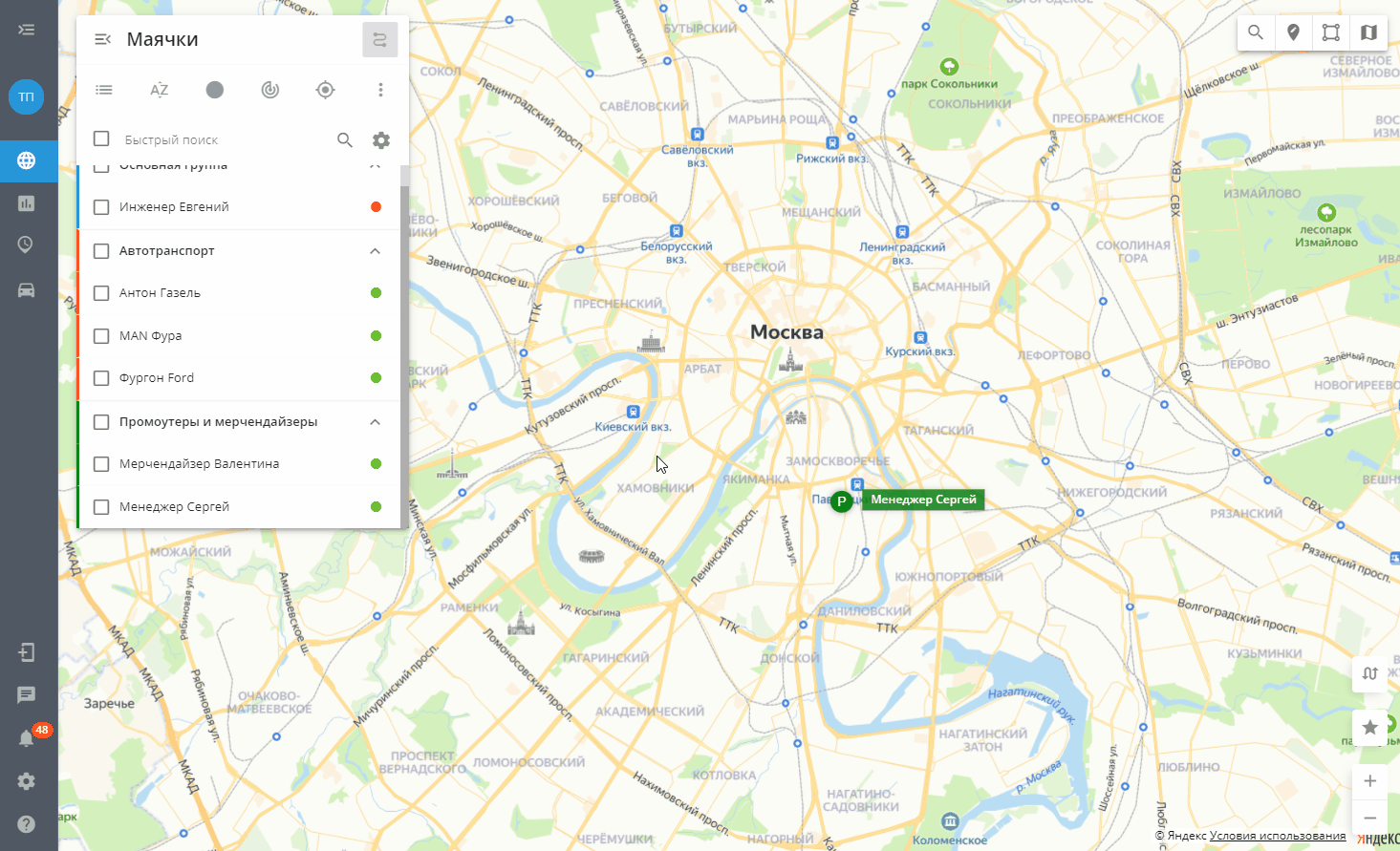The image size is (1400, 851).
Task: Open map search magnifier tool
Action: 1256,32
